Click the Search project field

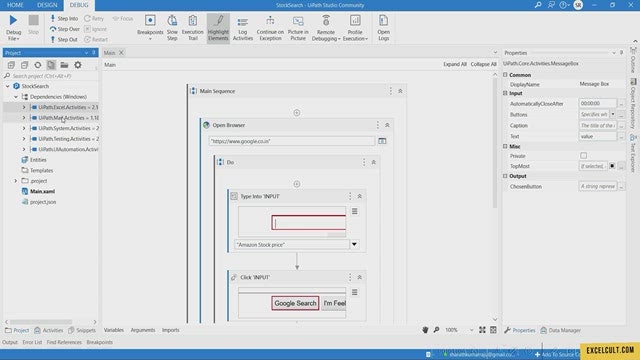click(x=51, y=76)
